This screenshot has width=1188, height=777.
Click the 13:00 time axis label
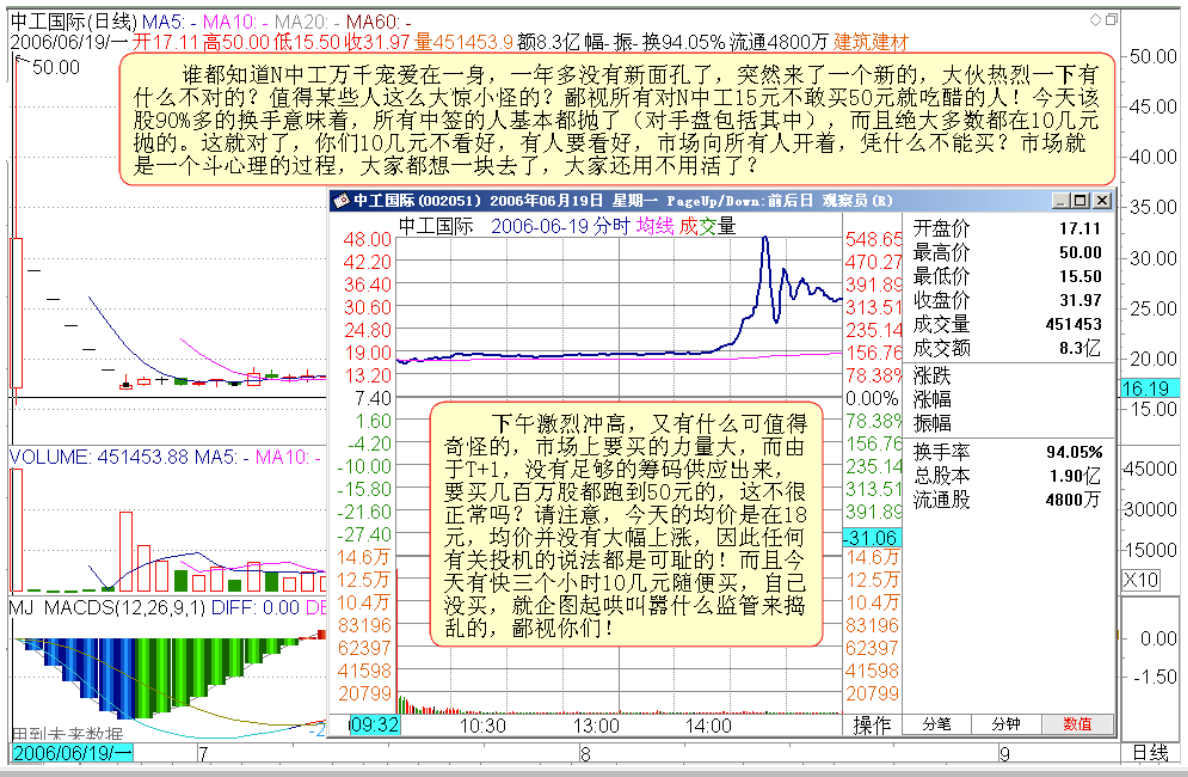tap(596, 726)
